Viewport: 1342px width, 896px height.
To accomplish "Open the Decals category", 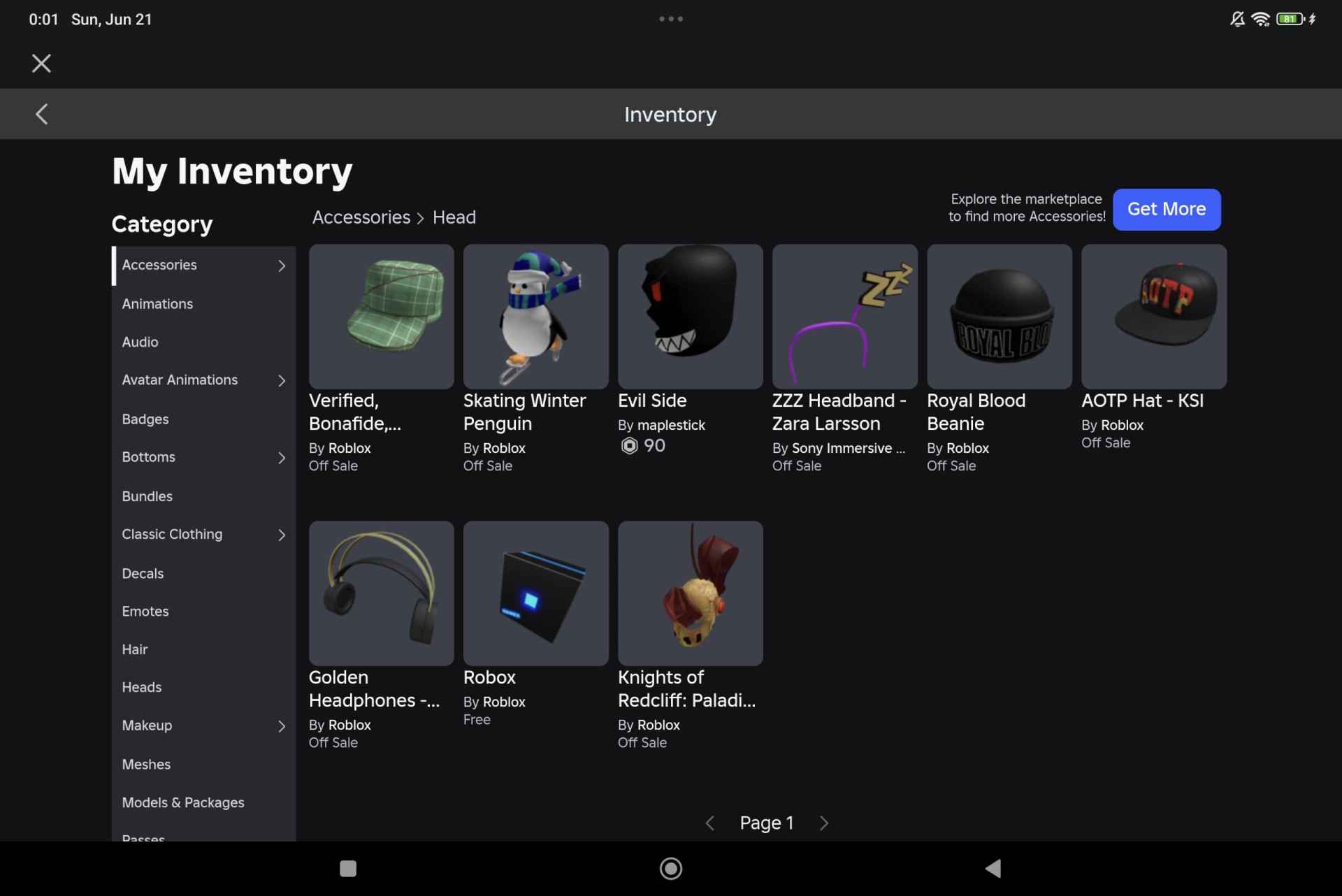I will coord(203,573).
